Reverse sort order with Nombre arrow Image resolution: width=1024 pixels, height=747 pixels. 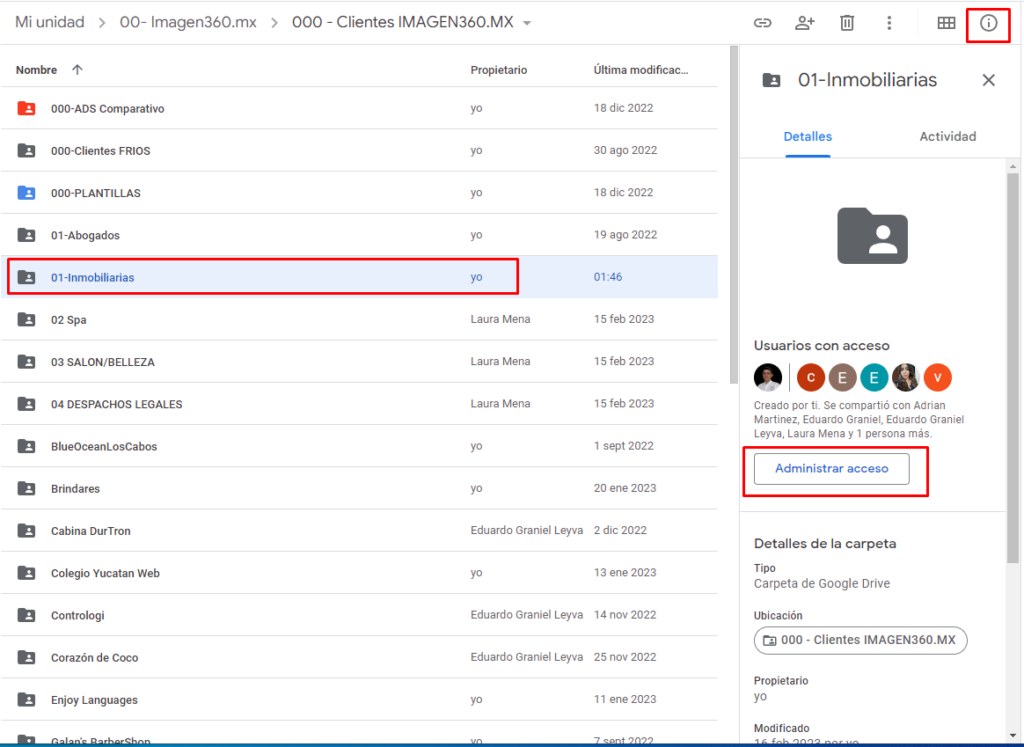77,70
